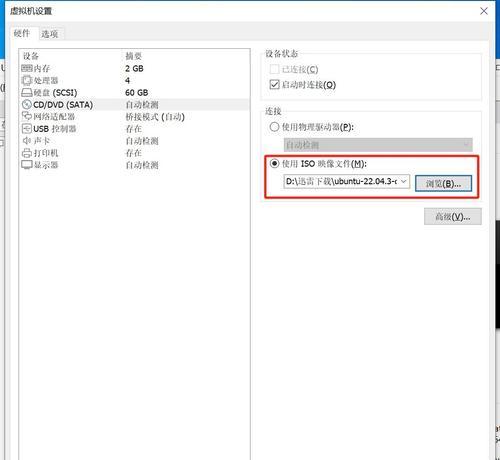
Task: Select the 显示器 display icon
Action: pyautogui.click(x=27, y=165)
